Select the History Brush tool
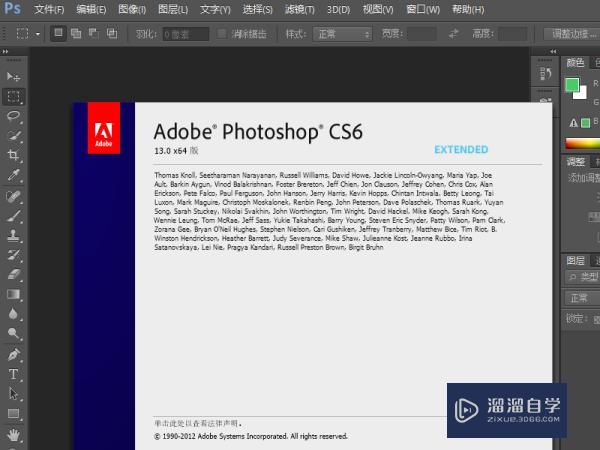This screenshot has width=600, height=450. (x=14, y=255)
